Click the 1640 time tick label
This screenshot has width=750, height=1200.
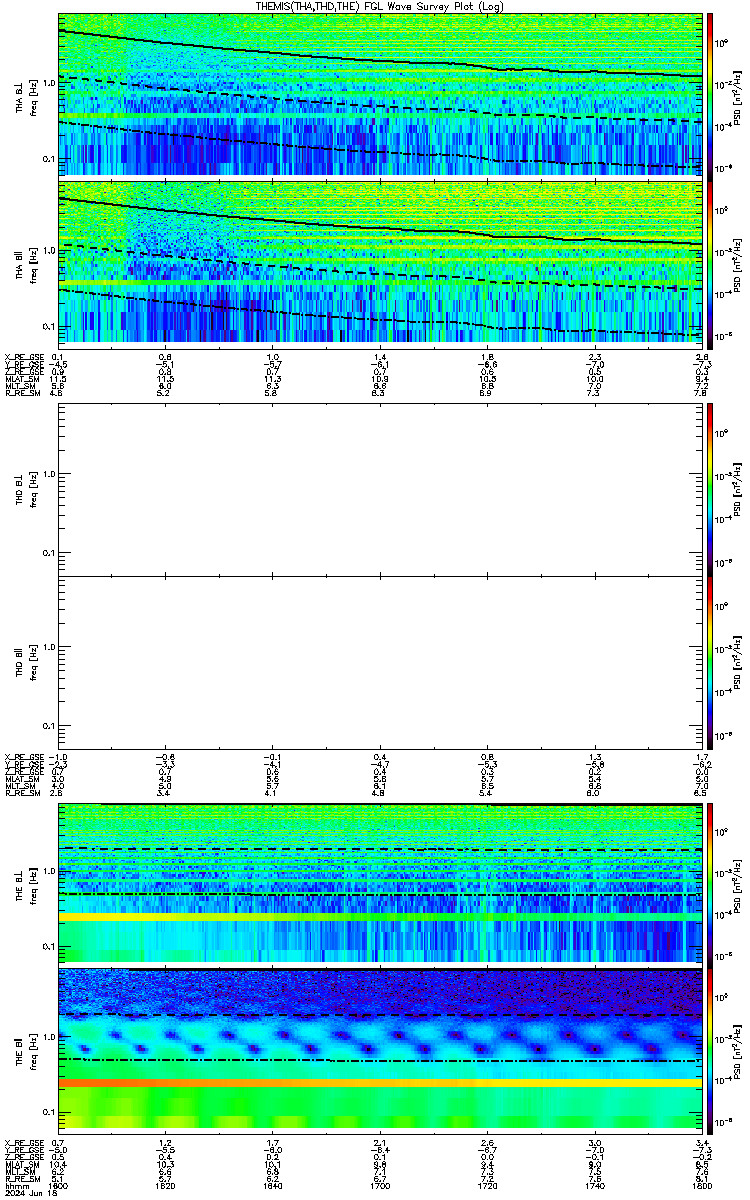(x=274, y=1185)
